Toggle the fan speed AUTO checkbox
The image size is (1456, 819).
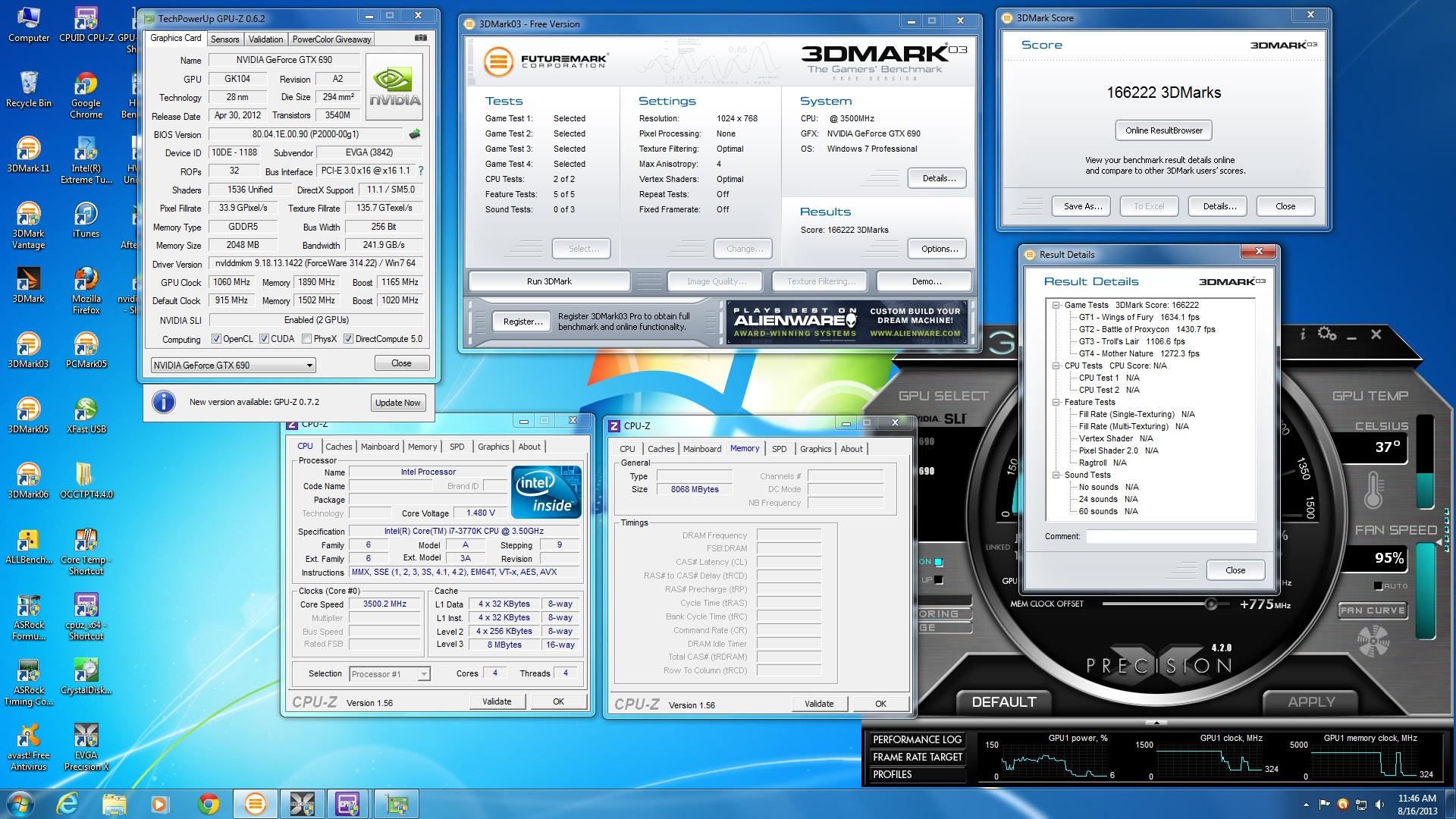(x=1378, y=586)
